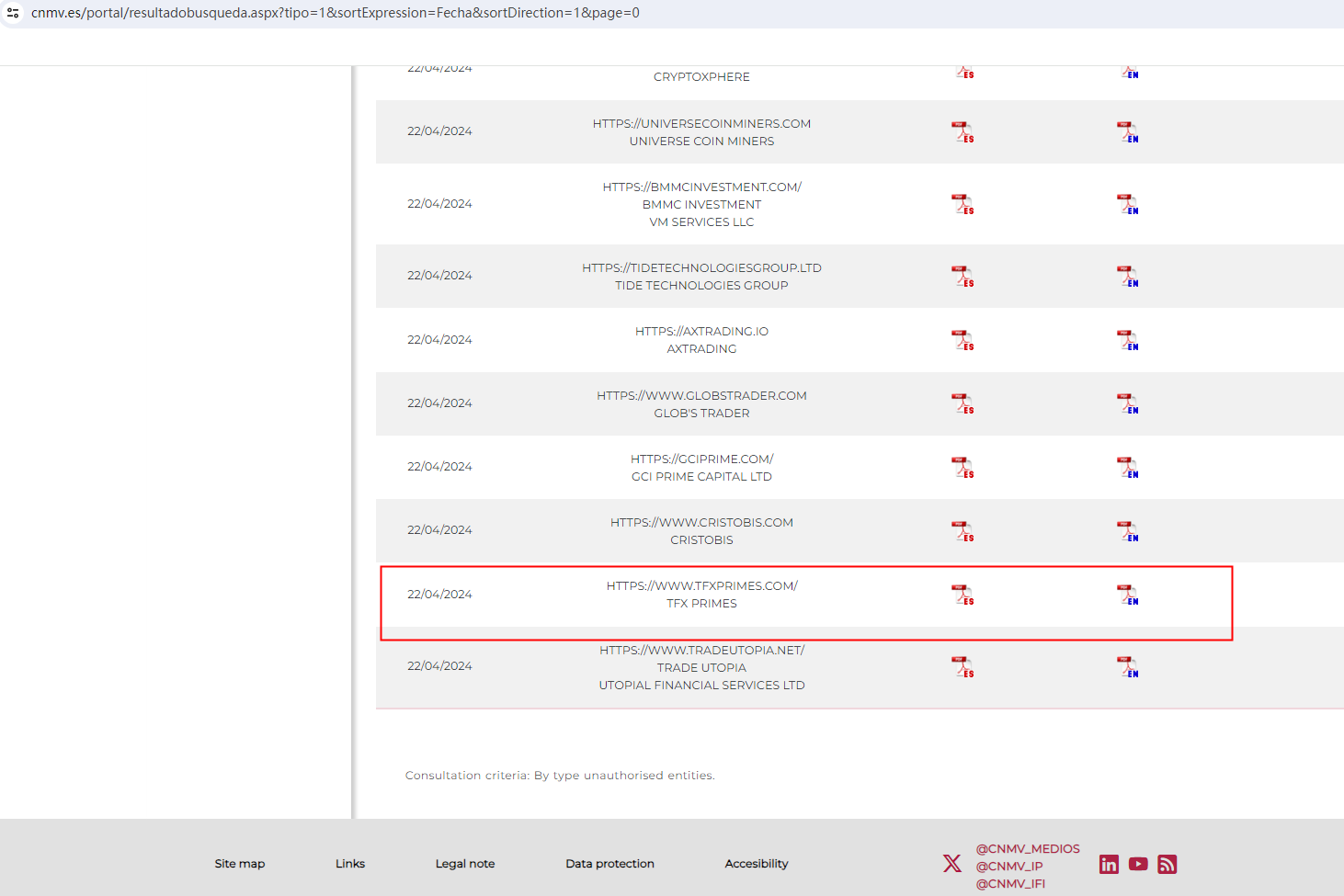Open English PDF for Glob's Trader
The width and height of the screenshot is (1344, 896).
[x=1128, y=403]
